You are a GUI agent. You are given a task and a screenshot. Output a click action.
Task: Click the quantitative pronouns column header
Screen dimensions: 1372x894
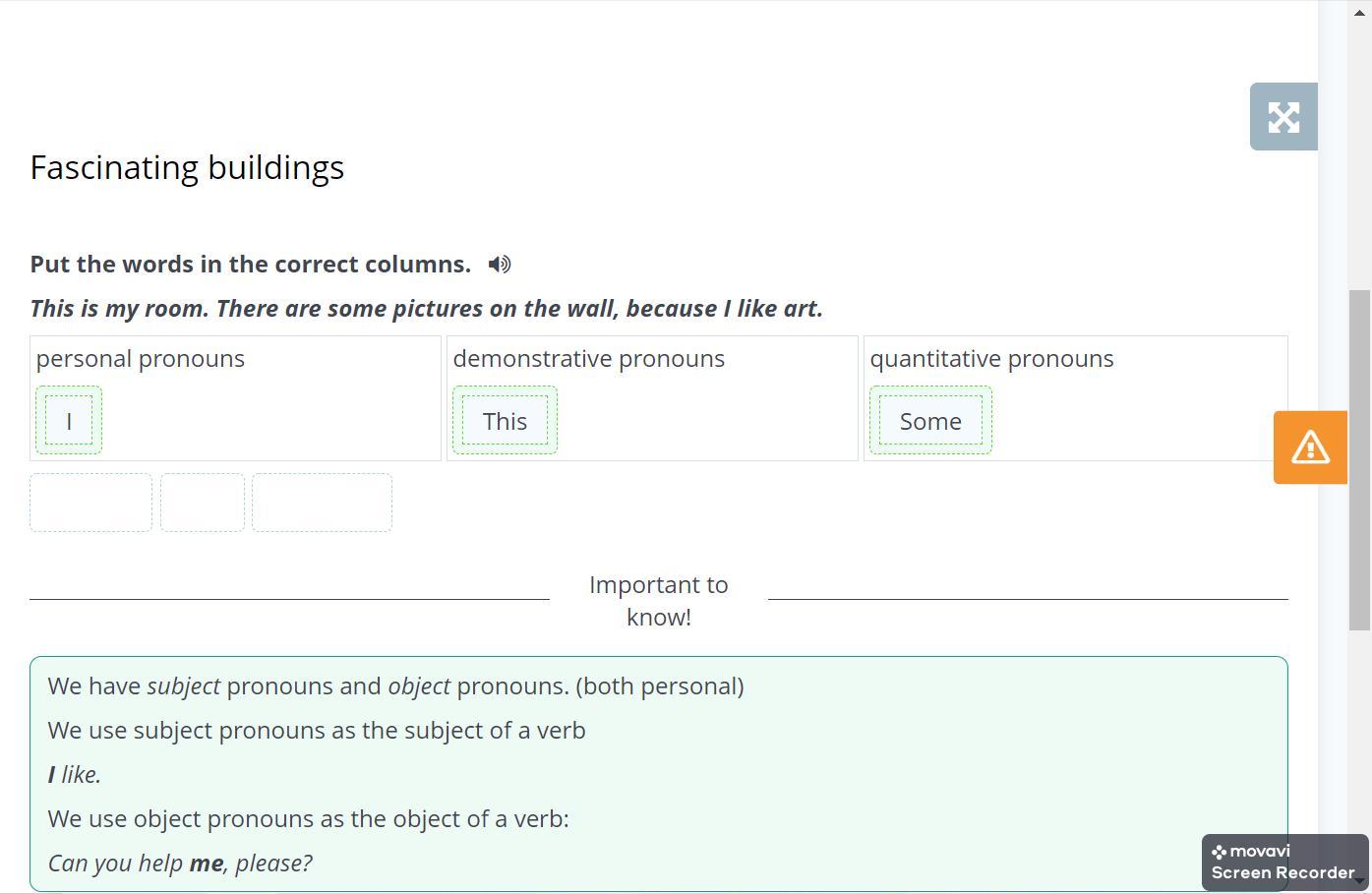991,359
